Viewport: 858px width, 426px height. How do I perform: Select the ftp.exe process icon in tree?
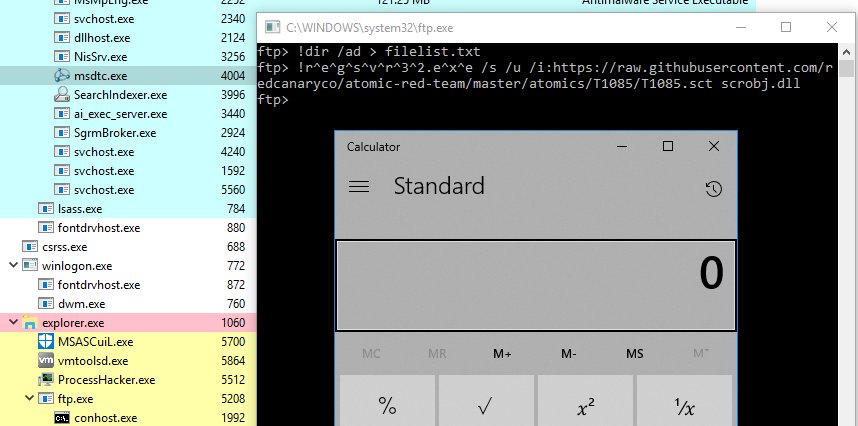point(46,399)
